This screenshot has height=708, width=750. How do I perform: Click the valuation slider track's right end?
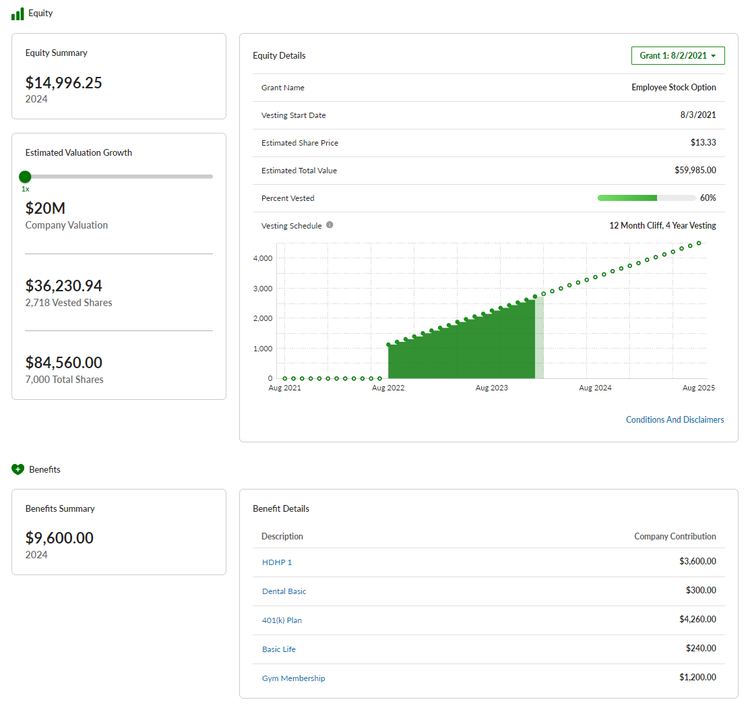pos(210,177)
